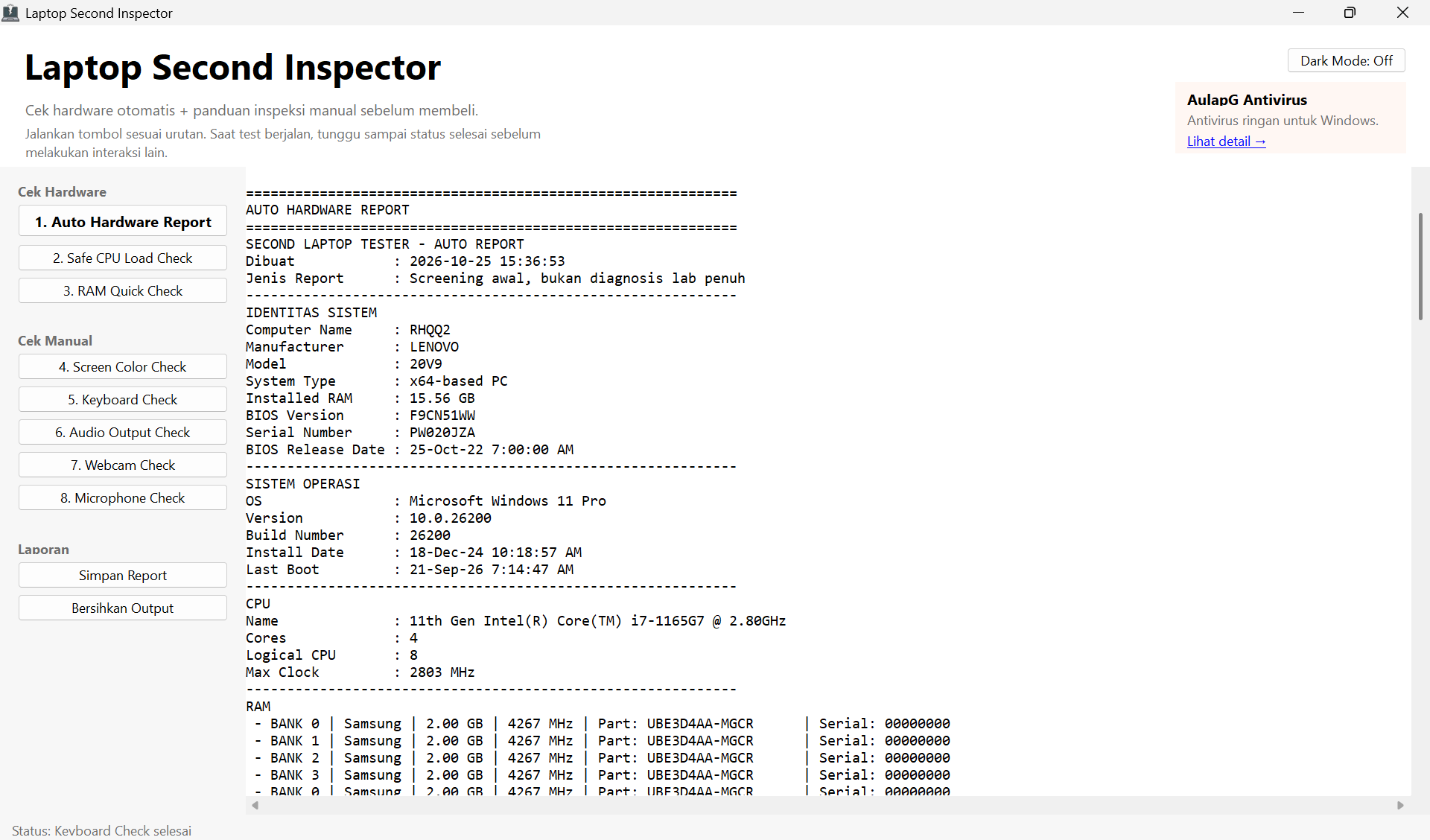The image size is (1430, 840).
Task: Toggle Dark Mode on
Action: [x=1346, y=61]
